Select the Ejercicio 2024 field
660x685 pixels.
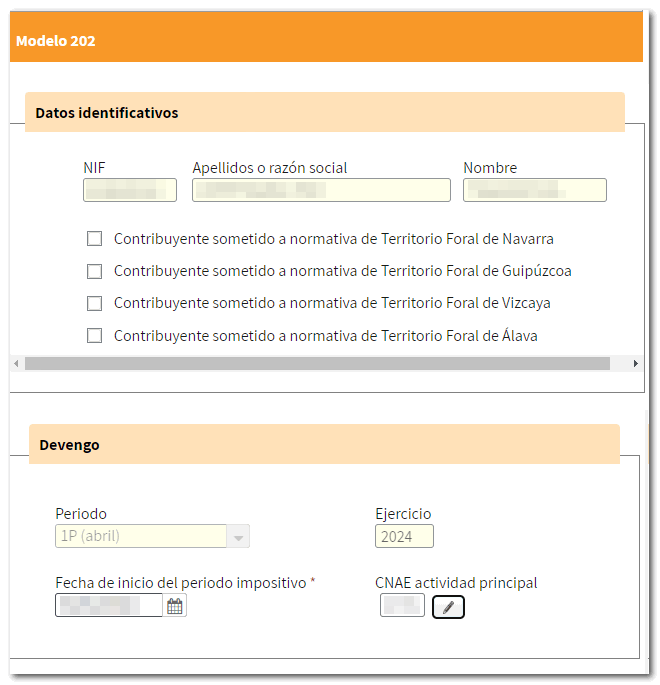click(x=404, y=536)
